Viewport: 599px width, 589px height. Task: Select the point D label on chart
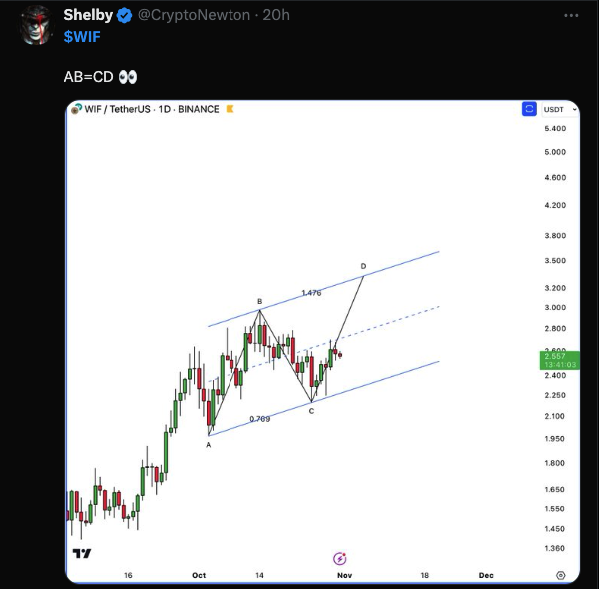pos(363,266)
